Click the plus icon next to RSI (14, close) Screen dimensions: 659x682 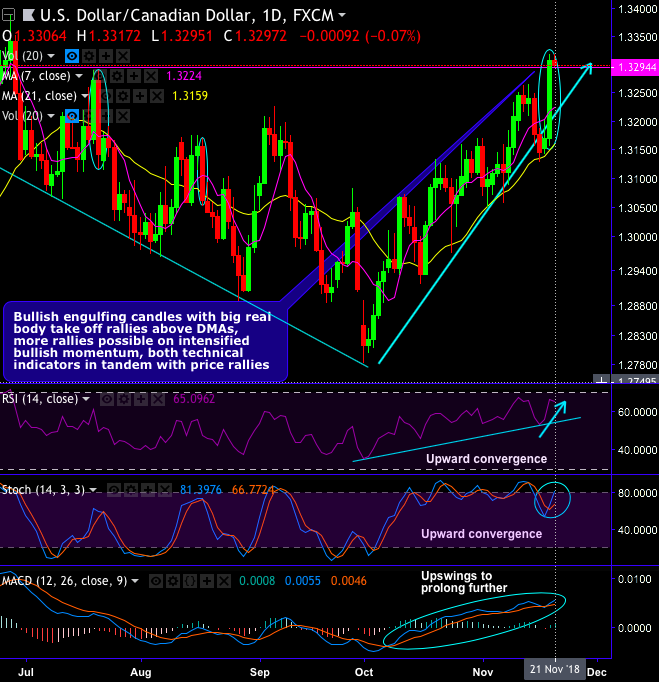coord(141,399)
